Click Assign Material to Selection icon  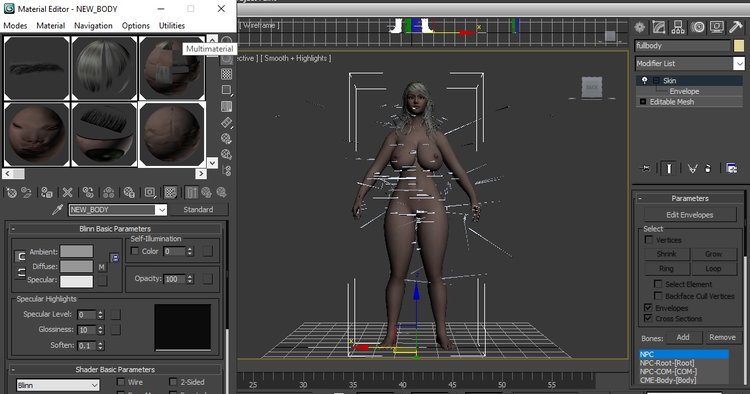click(x=46, y=193)
